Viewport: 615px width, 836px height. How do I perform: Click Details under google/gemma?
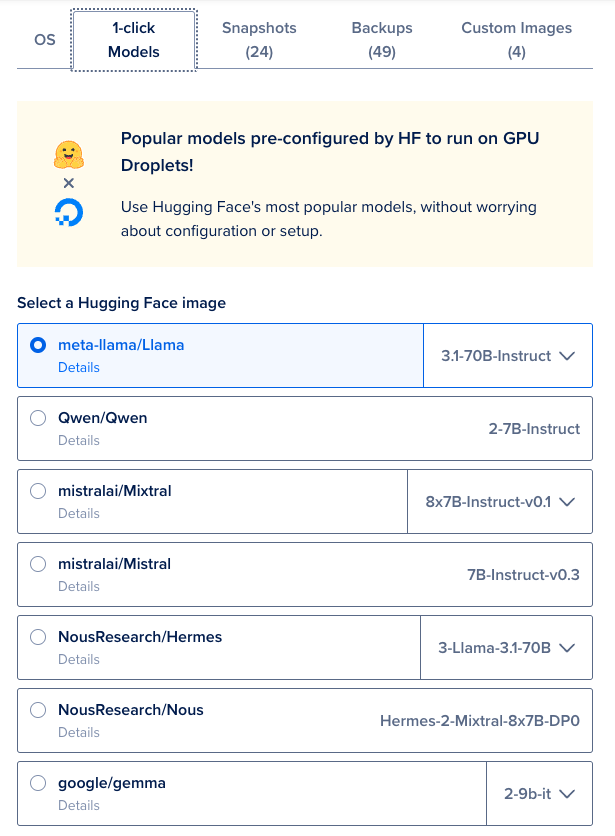[79, 805]
